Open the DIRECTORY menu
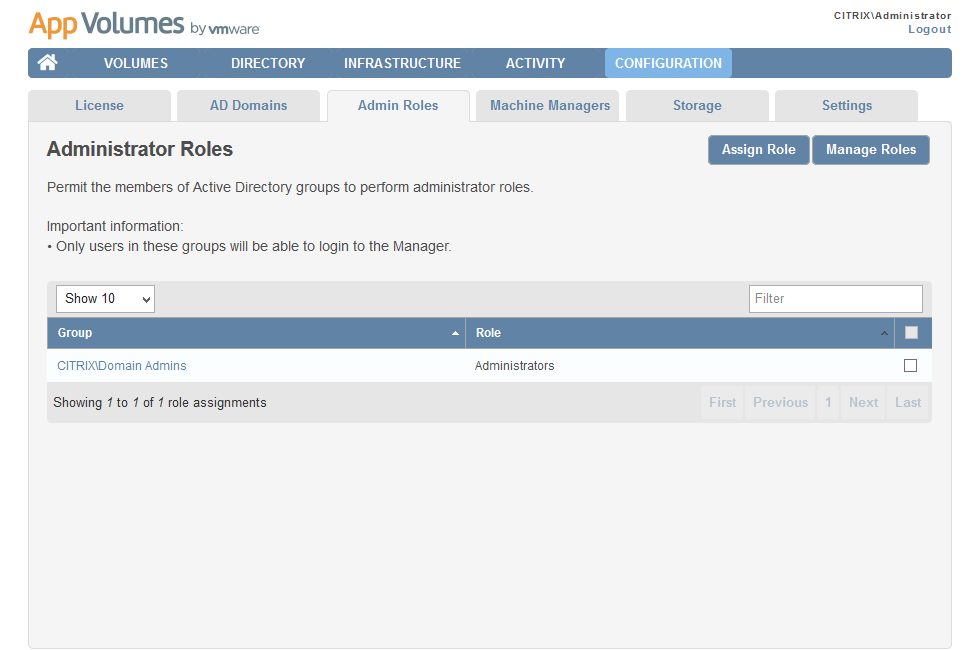Image resolution: width=975 pixels, height=650 pixels. [268, 63]
